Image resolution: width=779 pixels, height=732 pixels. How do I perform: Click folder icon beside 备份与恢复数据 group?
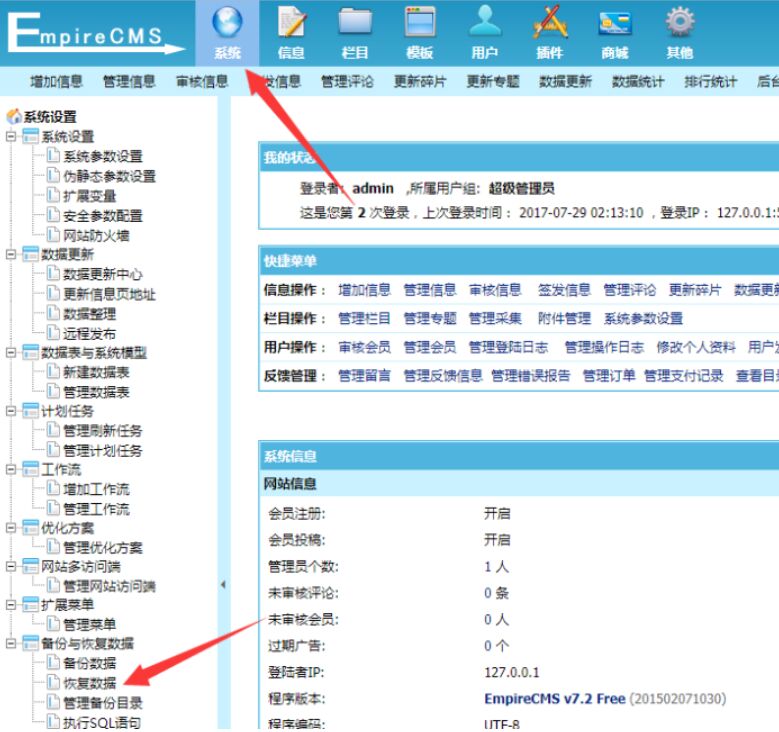30,643
